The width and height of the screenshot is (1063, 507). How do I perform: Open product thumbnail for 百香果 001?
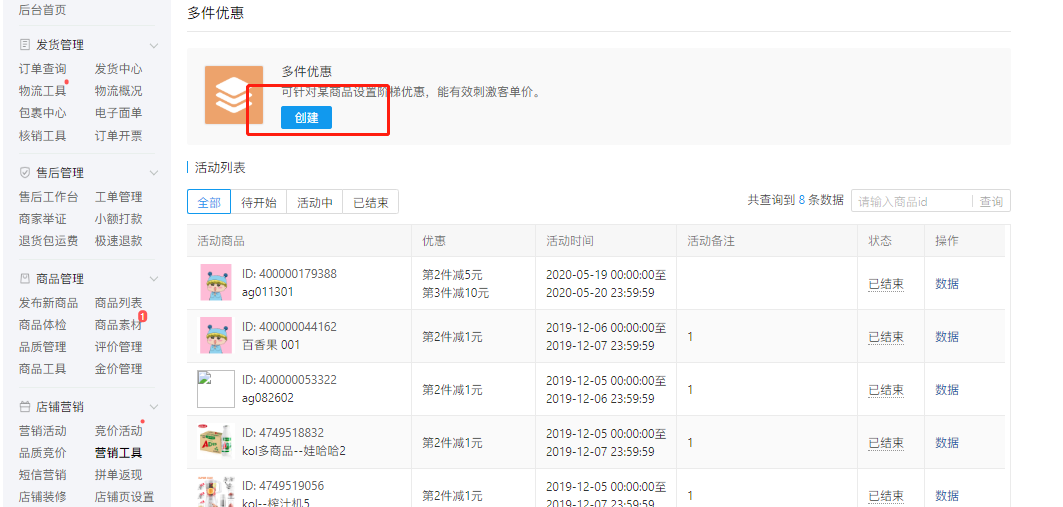click(x=216, y=336)
